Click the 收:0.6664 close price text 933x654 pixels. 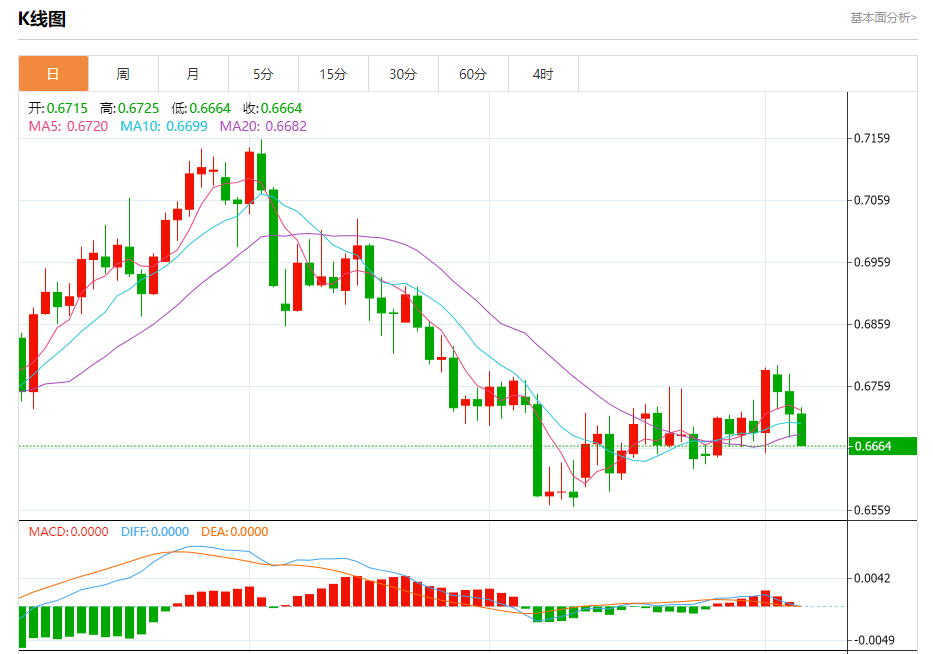(x=273, y=108)
